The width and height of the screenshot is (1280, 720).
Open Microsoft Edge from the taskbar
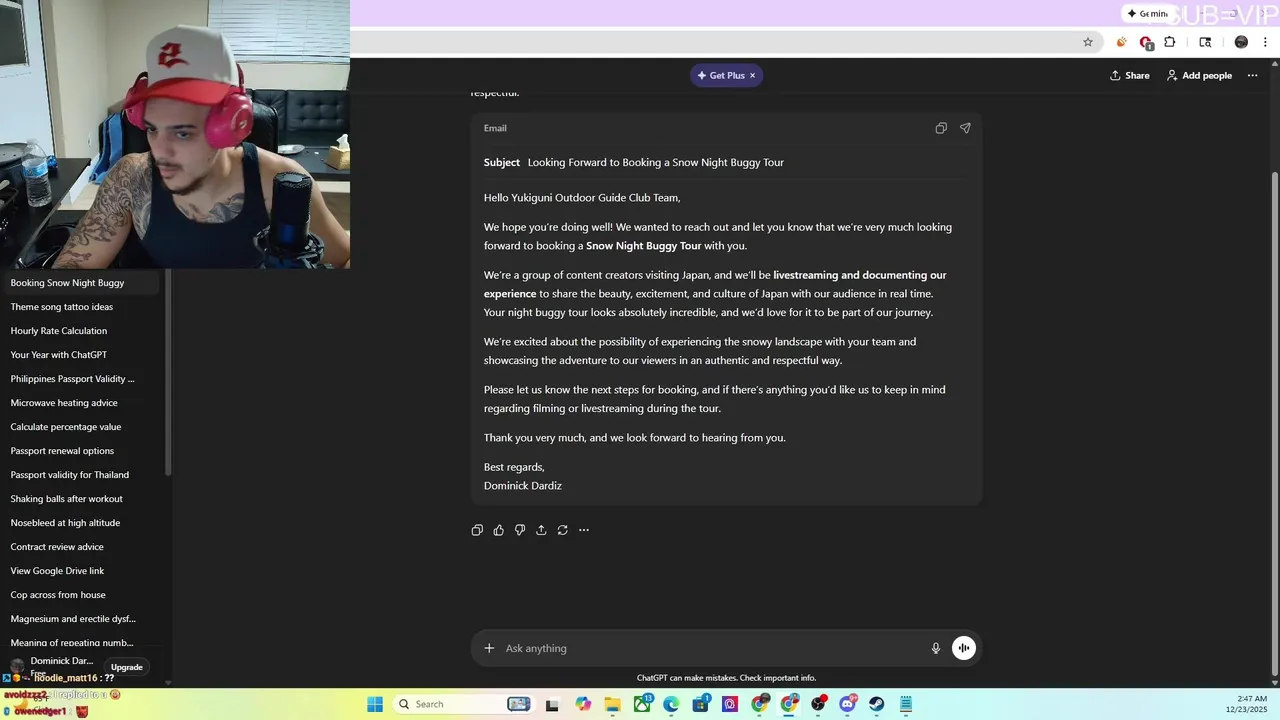click(x=671, y=704)
